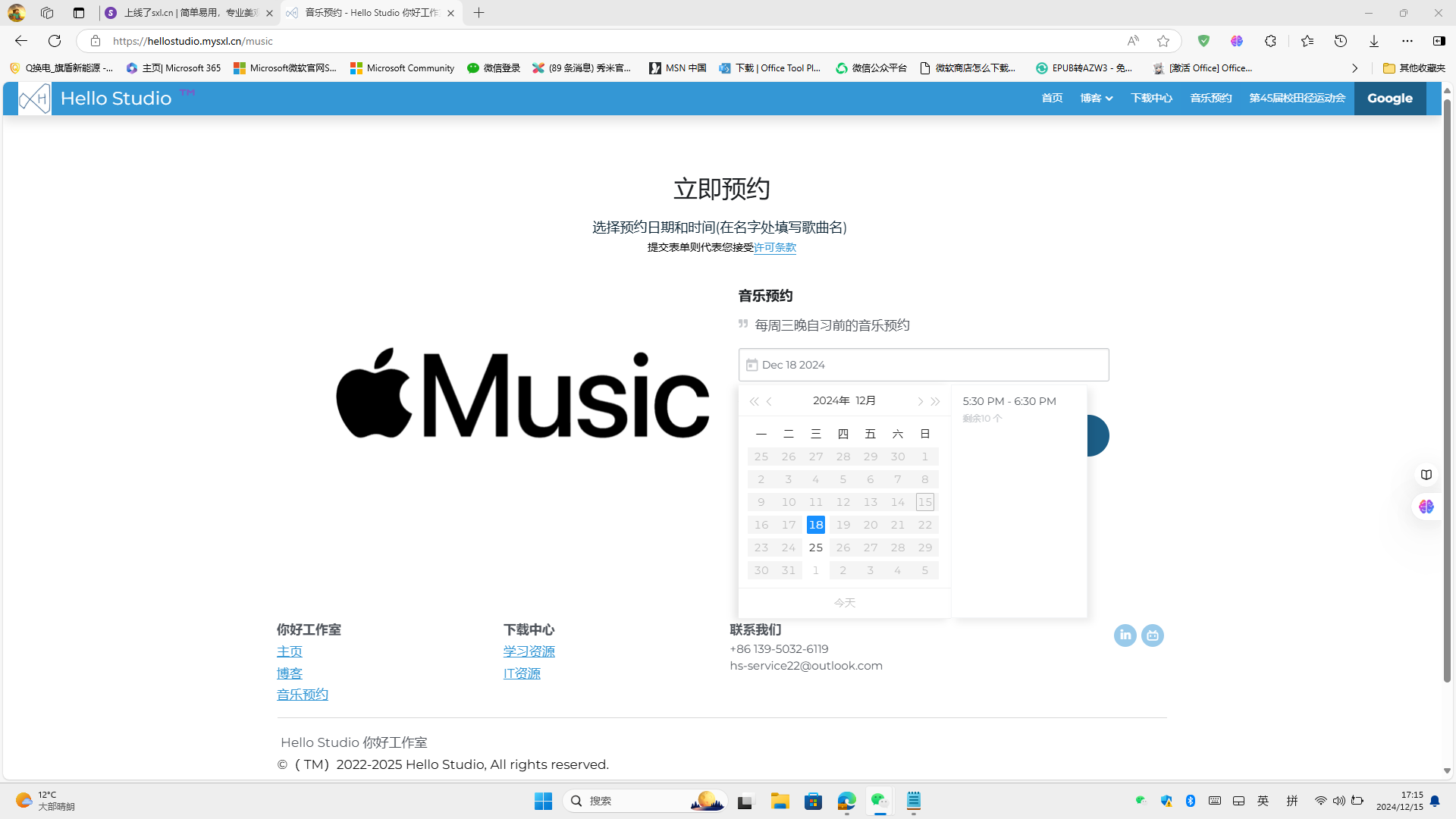Image resolution: width=1456 pixels, height=819 pixels.
Task: Click the 今天 button in calendar
Action: pos(845,603)
